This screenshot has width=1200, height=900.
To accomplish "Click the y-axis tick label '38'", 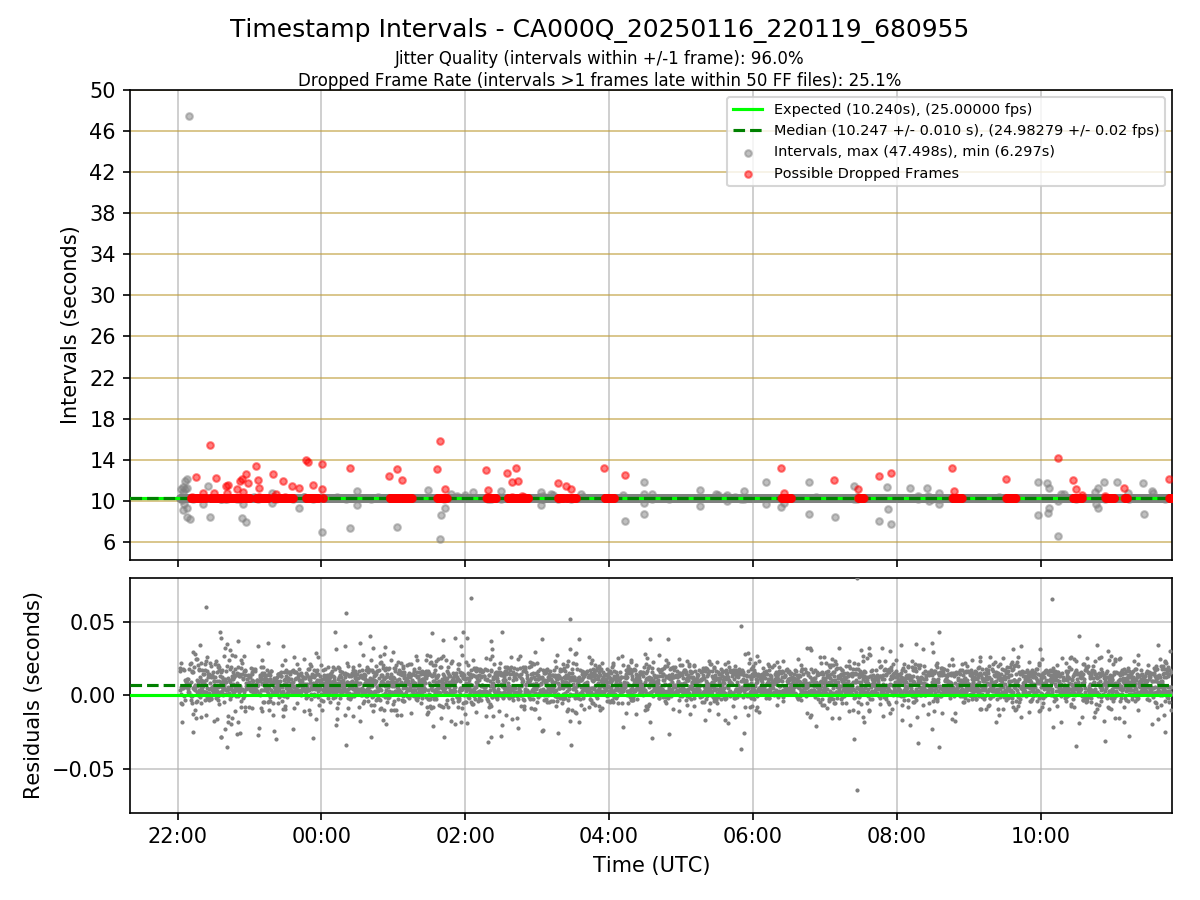I will pos(104,214).
